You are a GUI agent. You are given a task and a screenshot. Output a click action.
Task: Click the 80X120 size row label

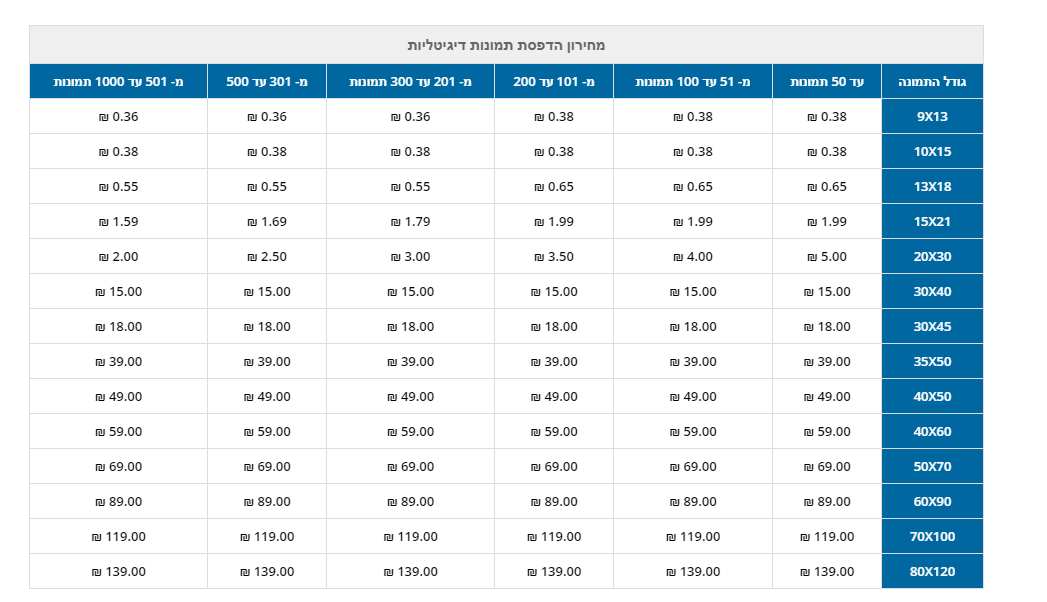932,572
